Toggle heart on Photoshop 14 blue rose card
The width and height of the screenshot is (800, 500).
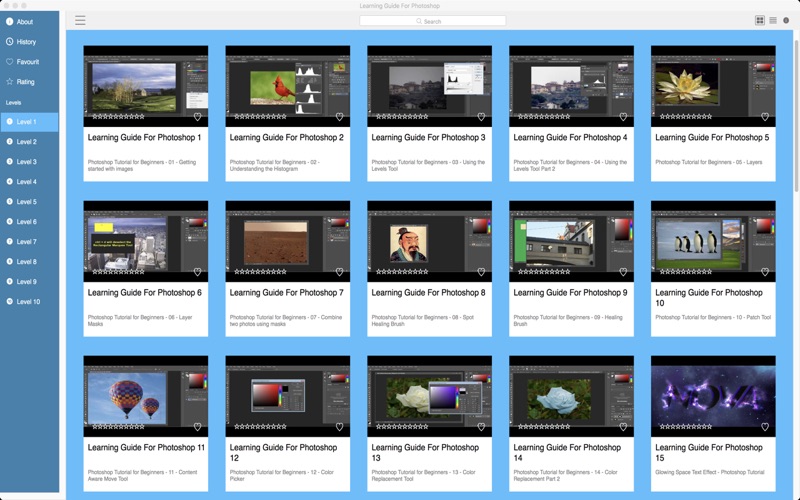623,427
